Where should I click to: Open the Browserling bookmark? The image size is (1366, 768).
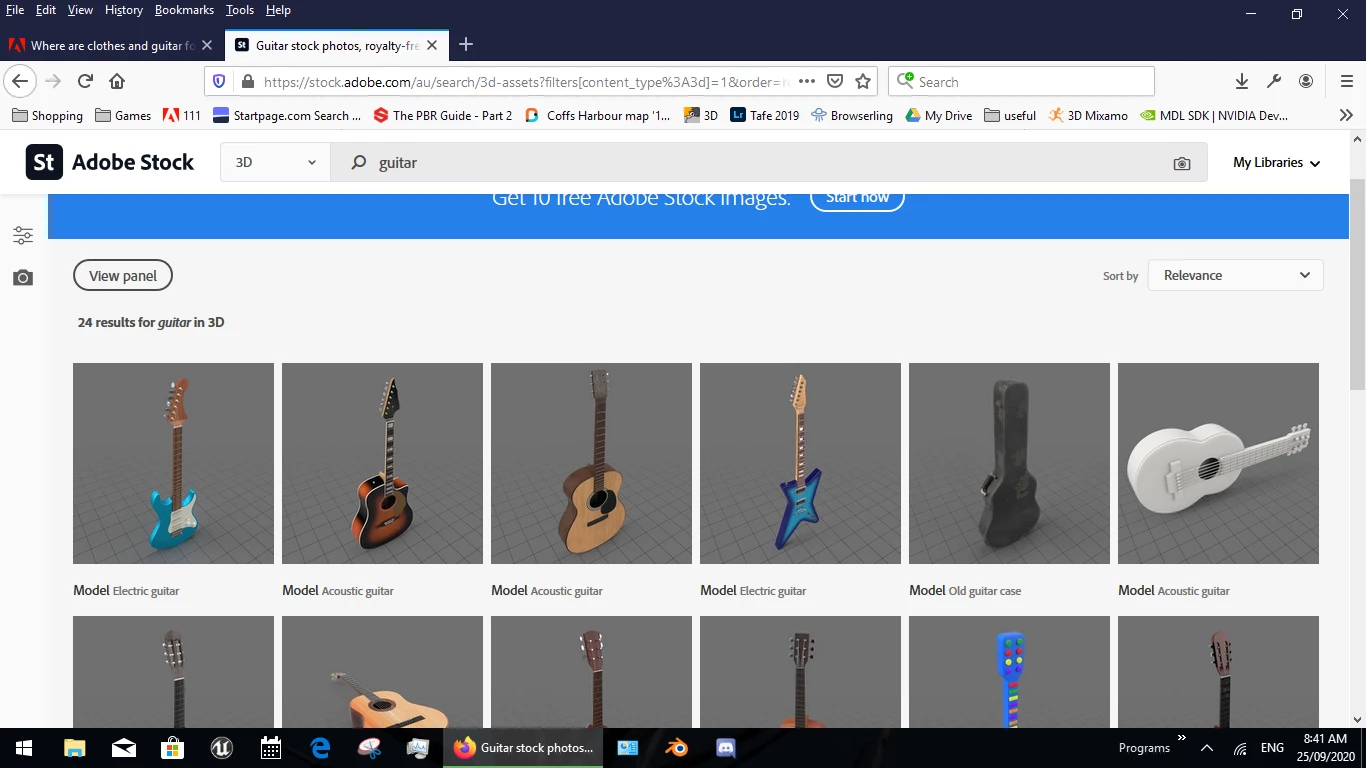(x=851, y=115)
